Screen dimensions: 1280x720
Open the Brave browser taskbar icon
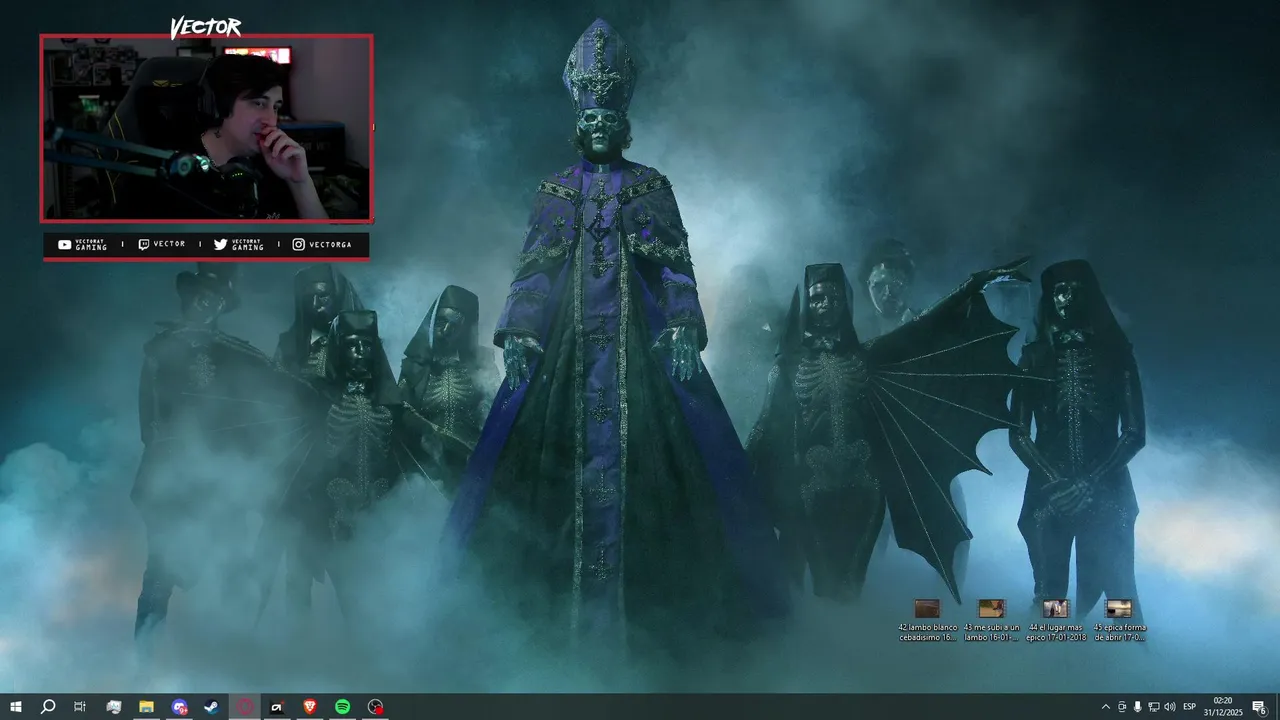(x=310, y=707)
